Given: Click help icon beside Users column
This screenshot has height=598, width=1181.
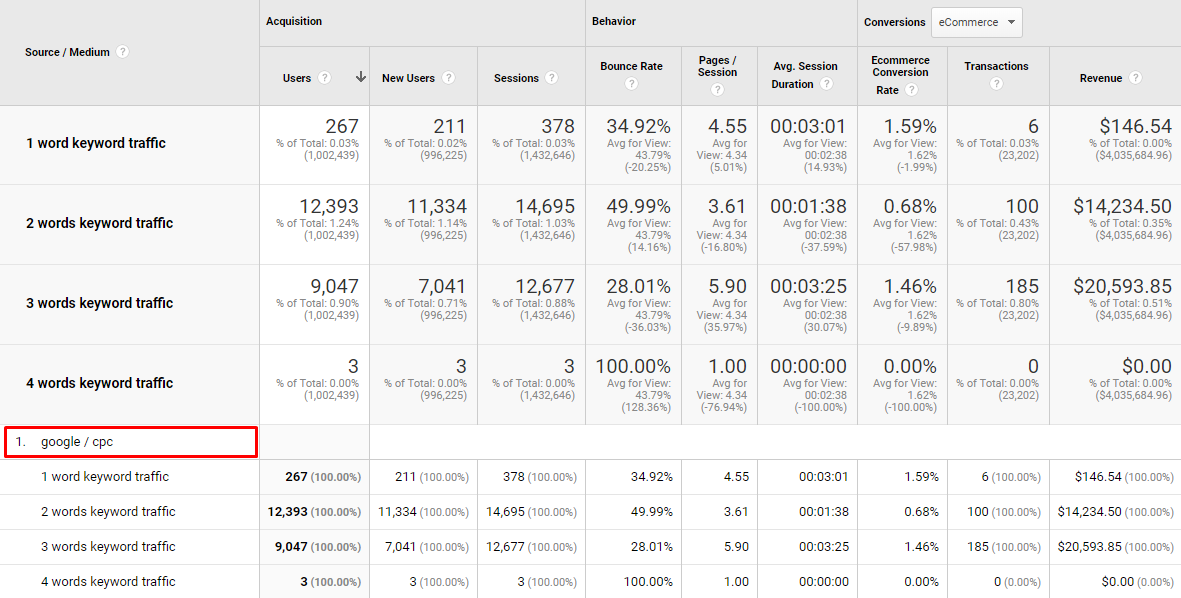Looking at the screenshot, I should [324, 78].
